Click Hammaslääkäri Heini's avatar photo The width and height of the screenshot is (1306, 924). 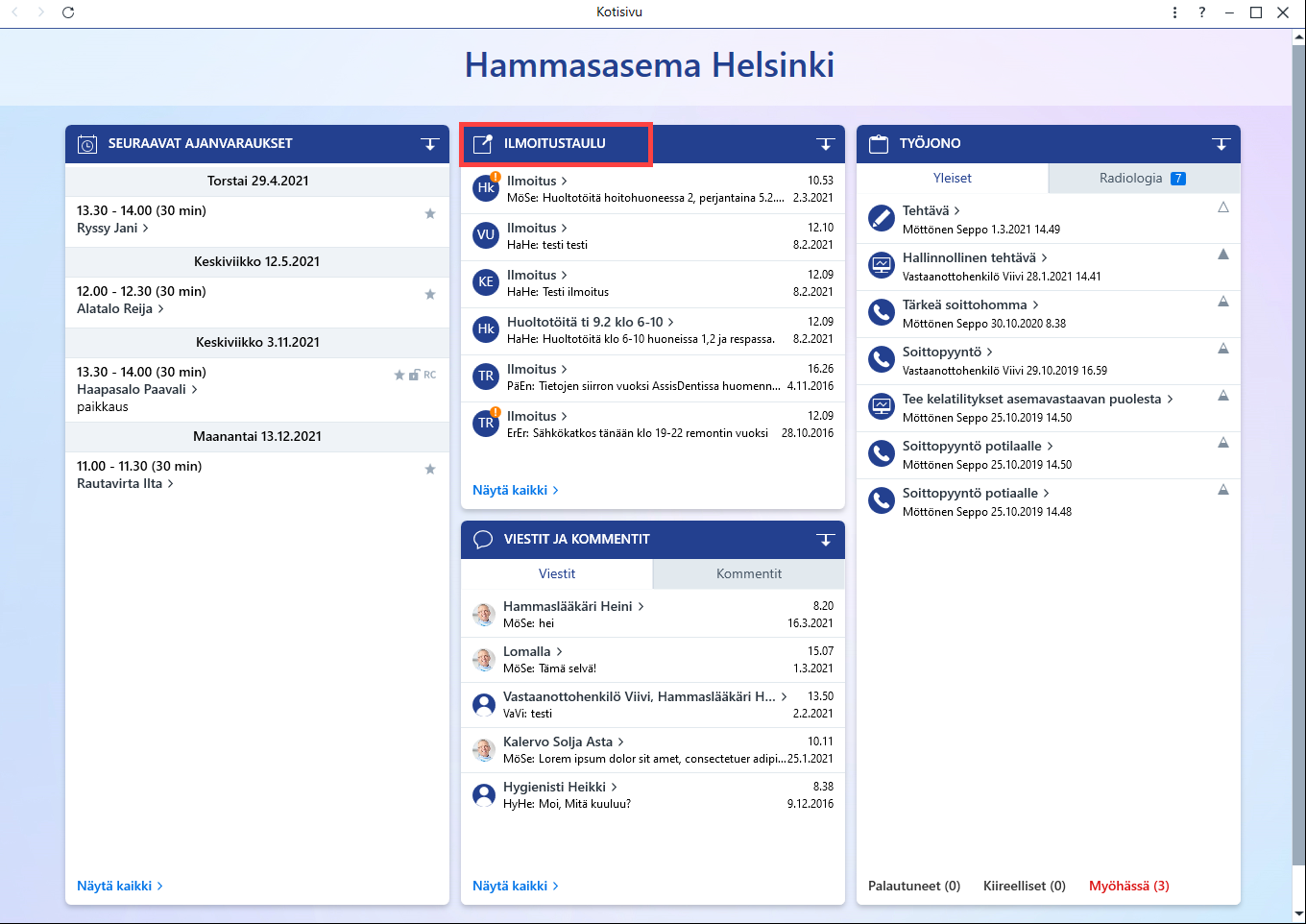[x=484, y=615]
